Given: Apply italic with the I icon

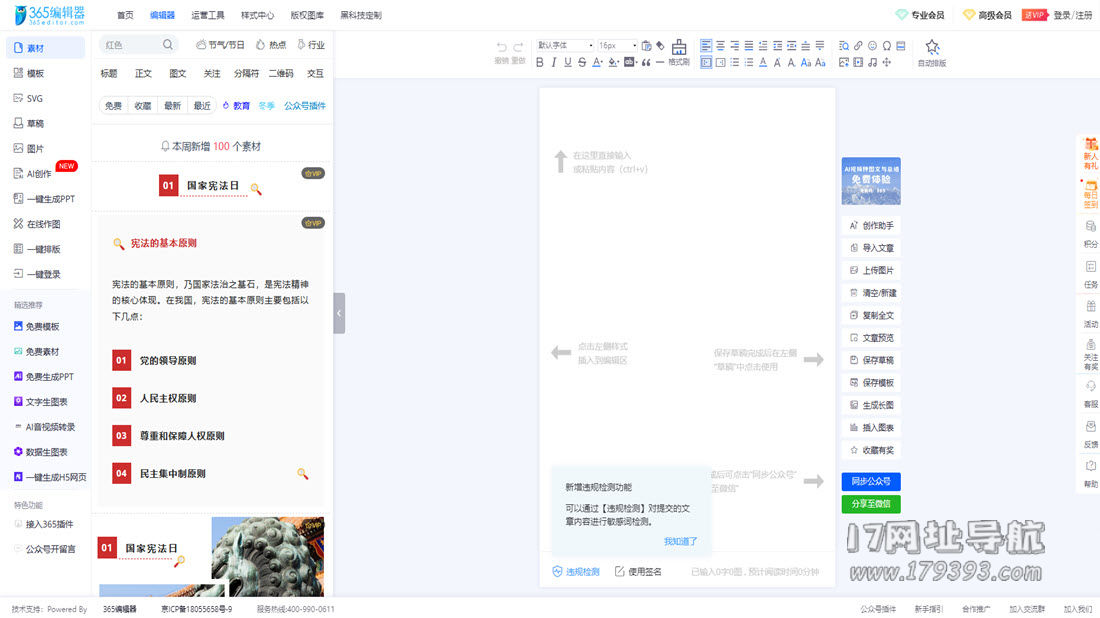Looking at the screenshot, I should pyautogui.click(x=554, y=62).
